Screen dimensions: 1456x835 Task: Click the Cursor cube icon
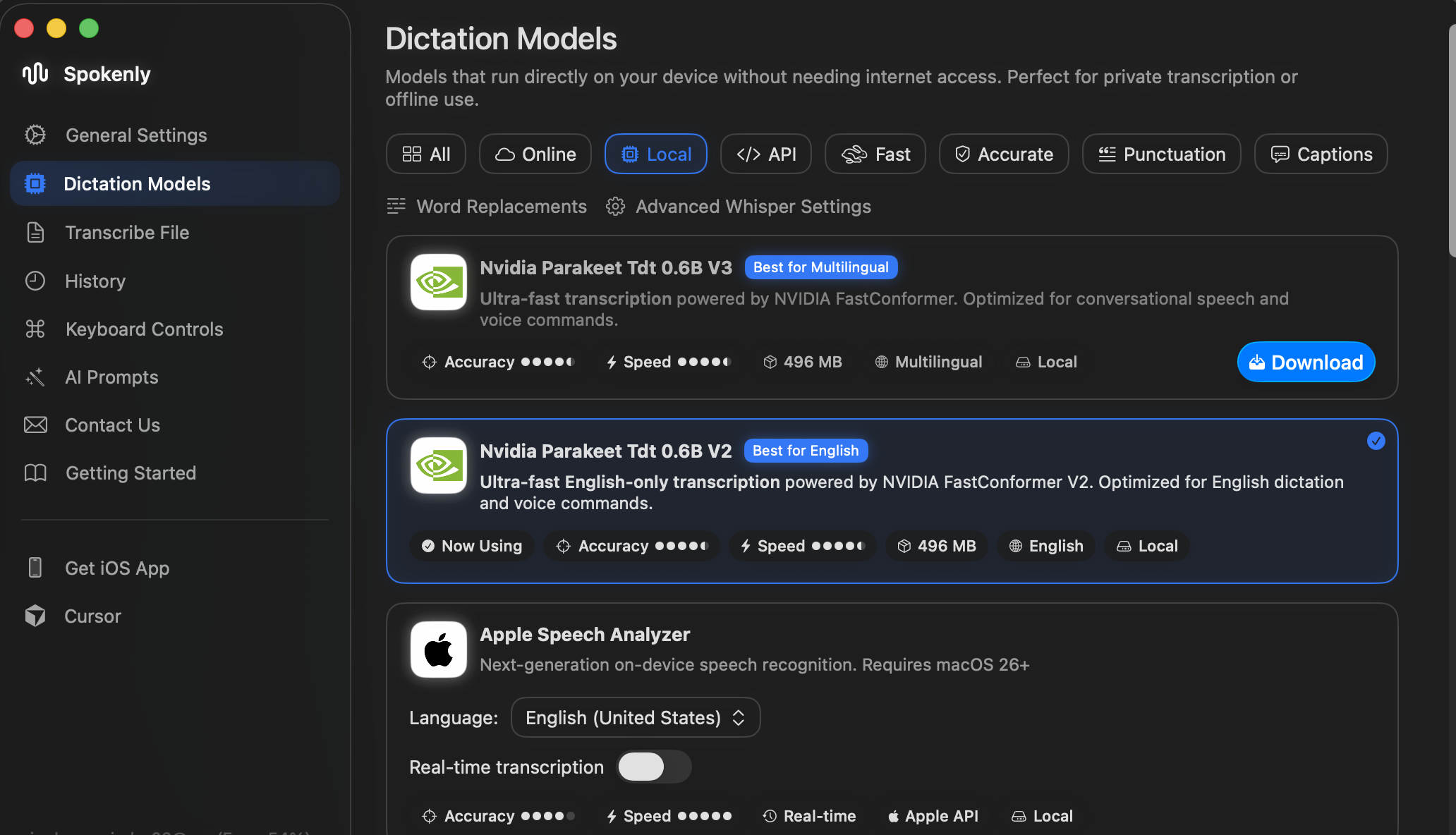[x=35, y=616]
